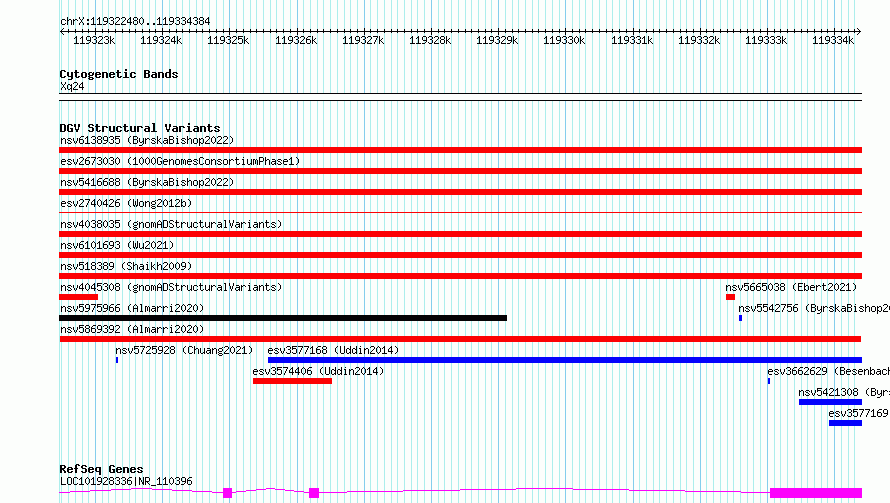890x503 pixels.
Task: Click the Xq24 band label
Action: tap(72, 86)
